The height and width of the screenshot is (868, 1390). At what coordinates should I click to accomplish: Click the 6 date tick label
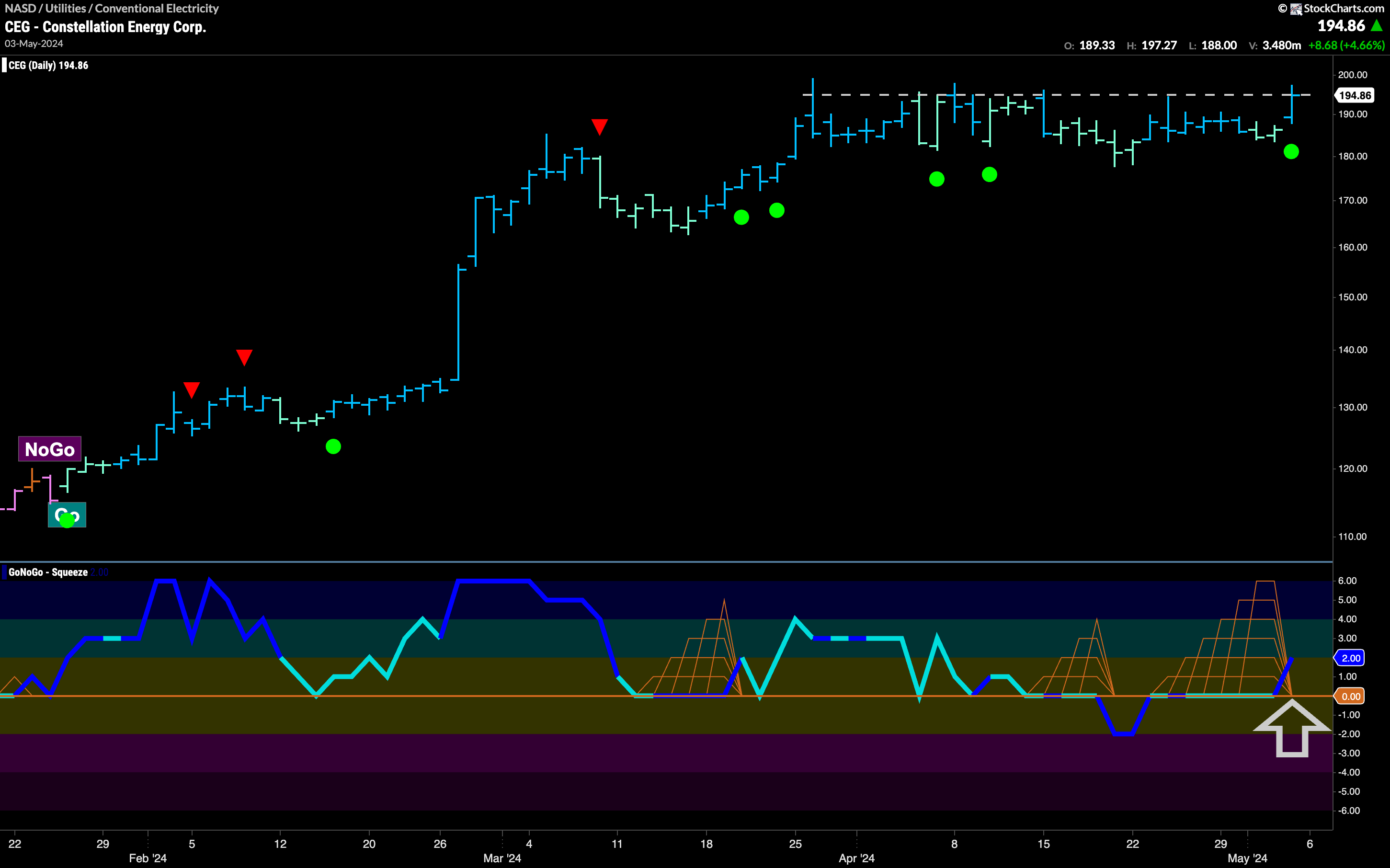coord(1310,844)
